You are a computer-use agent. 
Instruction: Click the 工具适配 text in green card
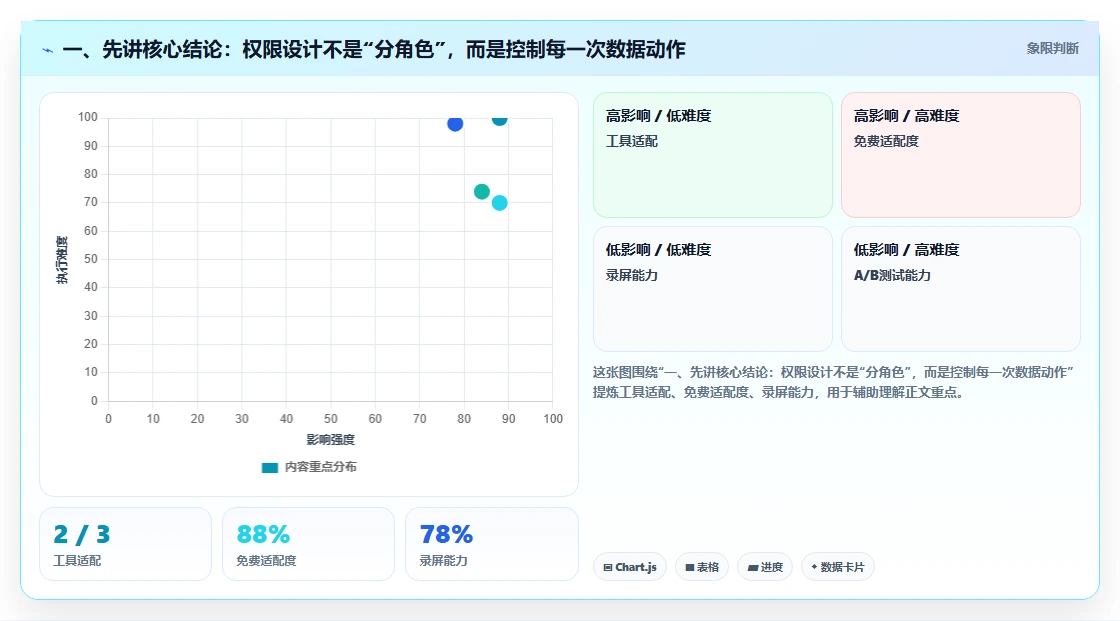click(x=631, y=141)
